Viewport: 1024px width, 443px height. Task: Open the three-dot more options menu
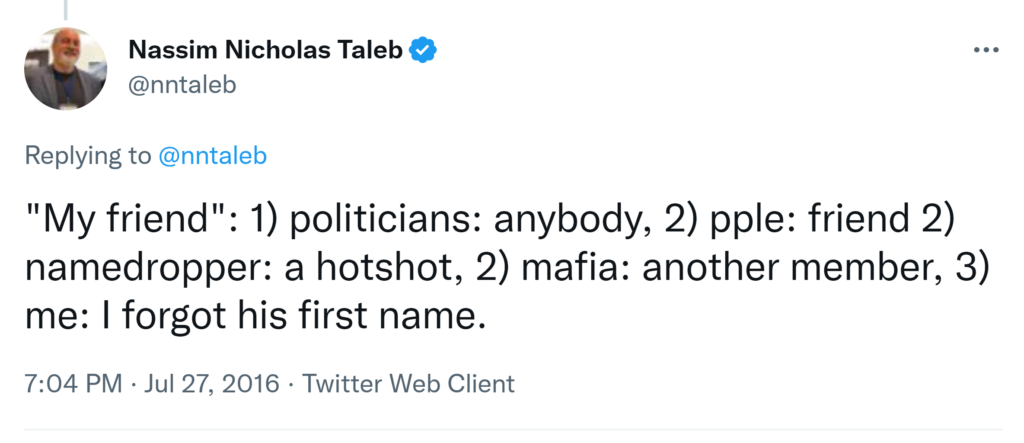[985, 50]
